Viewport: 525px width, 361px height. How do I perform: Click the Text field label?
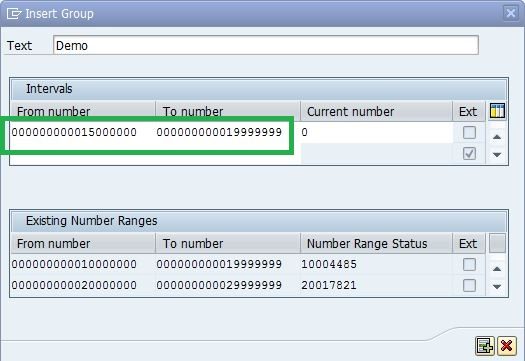click(x=19, y=46)
